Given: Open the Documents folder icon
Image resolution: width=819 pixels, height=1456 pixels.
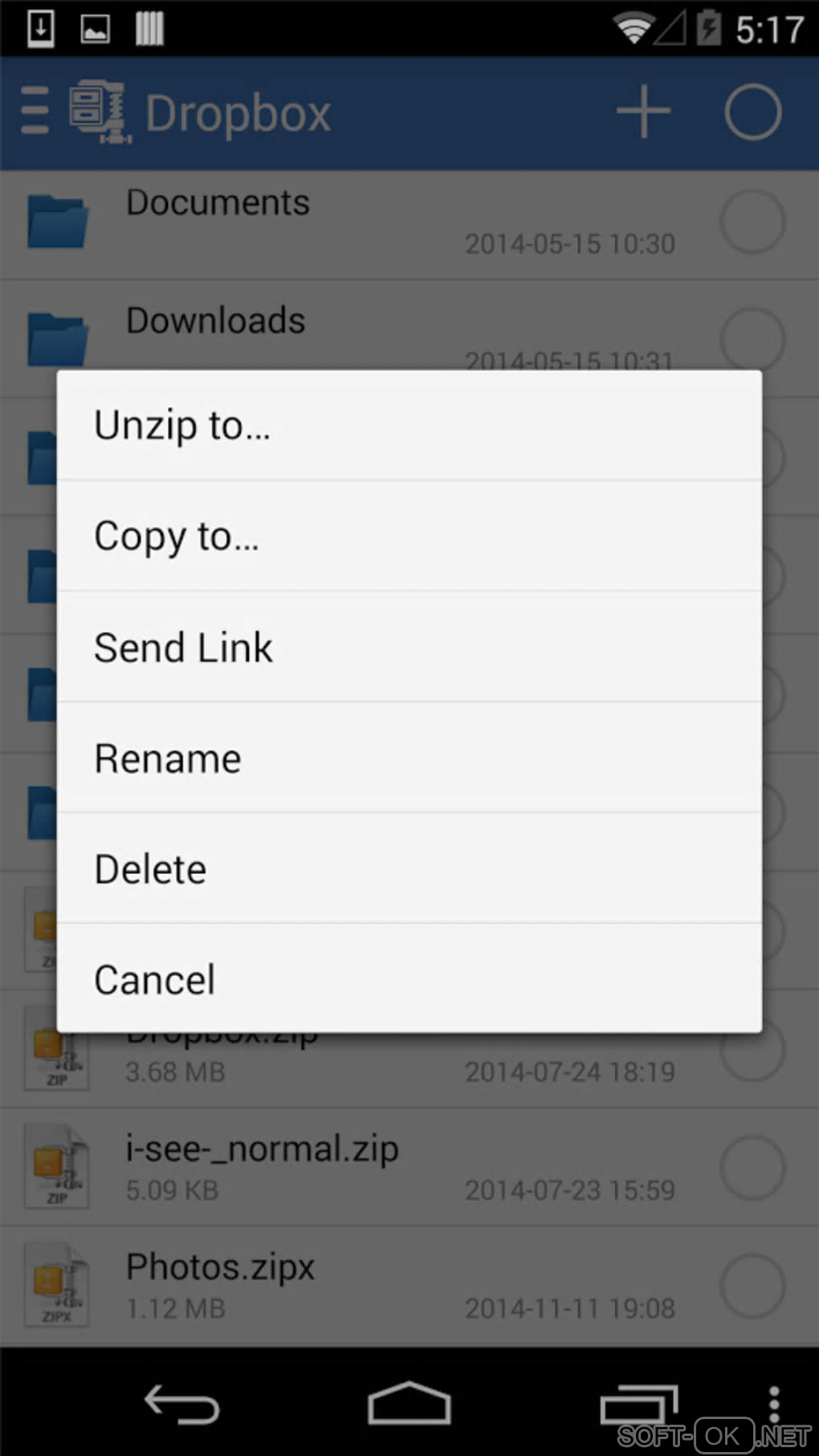Looking at the screenshot, I should coord(58,222).
